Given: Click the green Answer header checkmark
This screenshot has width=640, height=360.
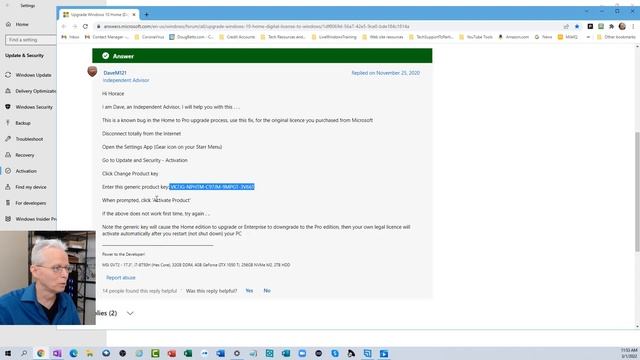Looking at the screenshot, I should coord(106,56).
